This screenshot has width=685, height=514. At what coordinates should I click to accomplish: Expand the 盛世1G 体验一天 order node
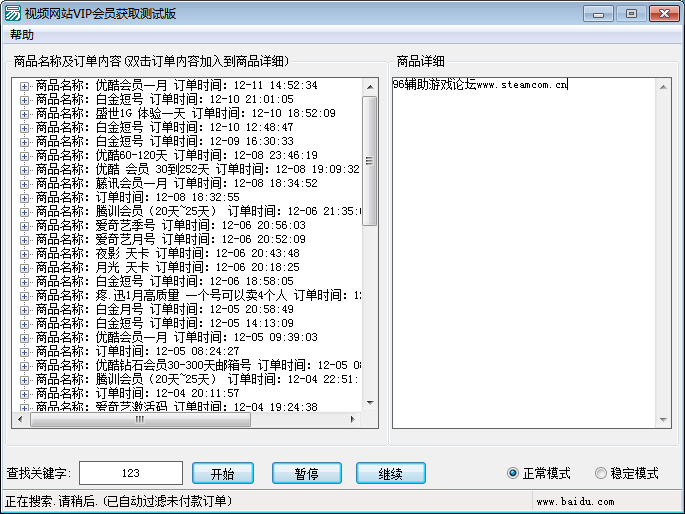click(24, 114)
